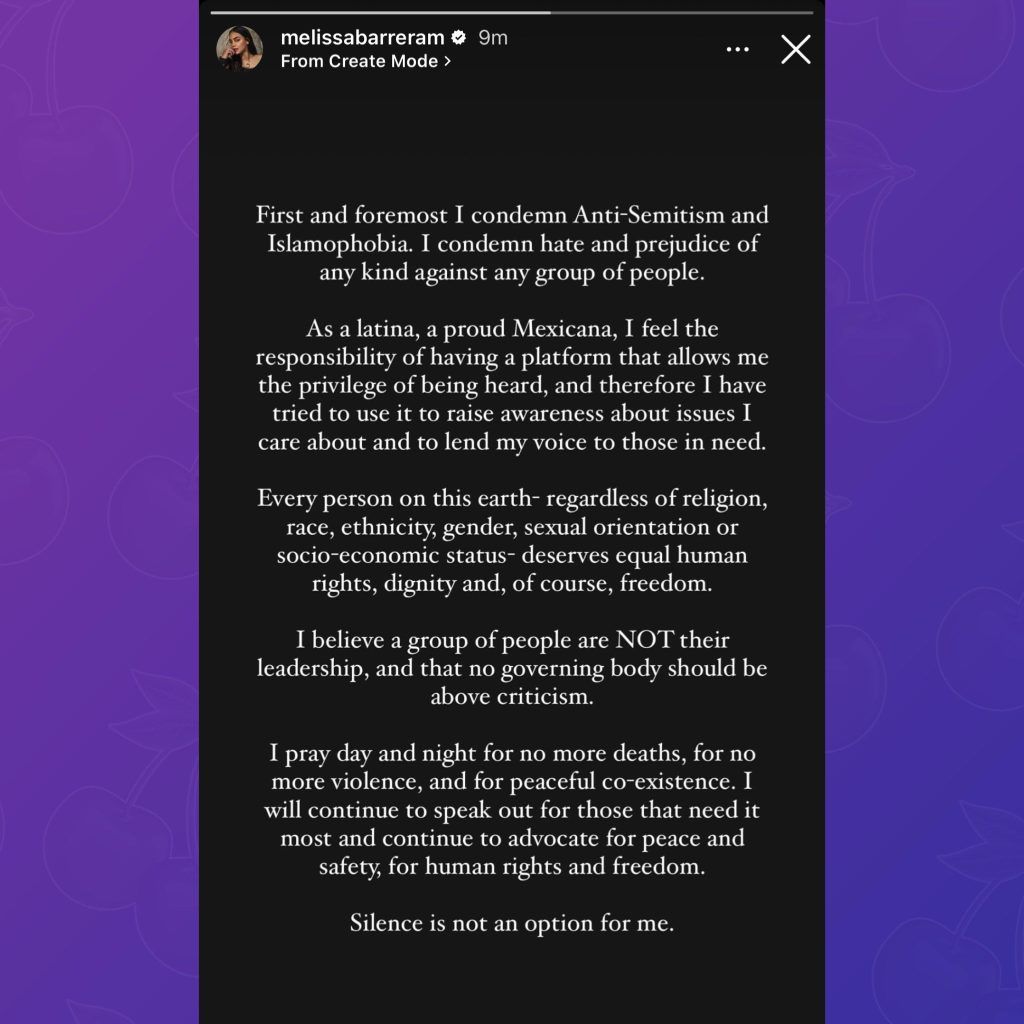This screenshot has height=1024, width=1024.
Task: Tap the paragraph starting "I pray day and night"
Action: (512, 810)
